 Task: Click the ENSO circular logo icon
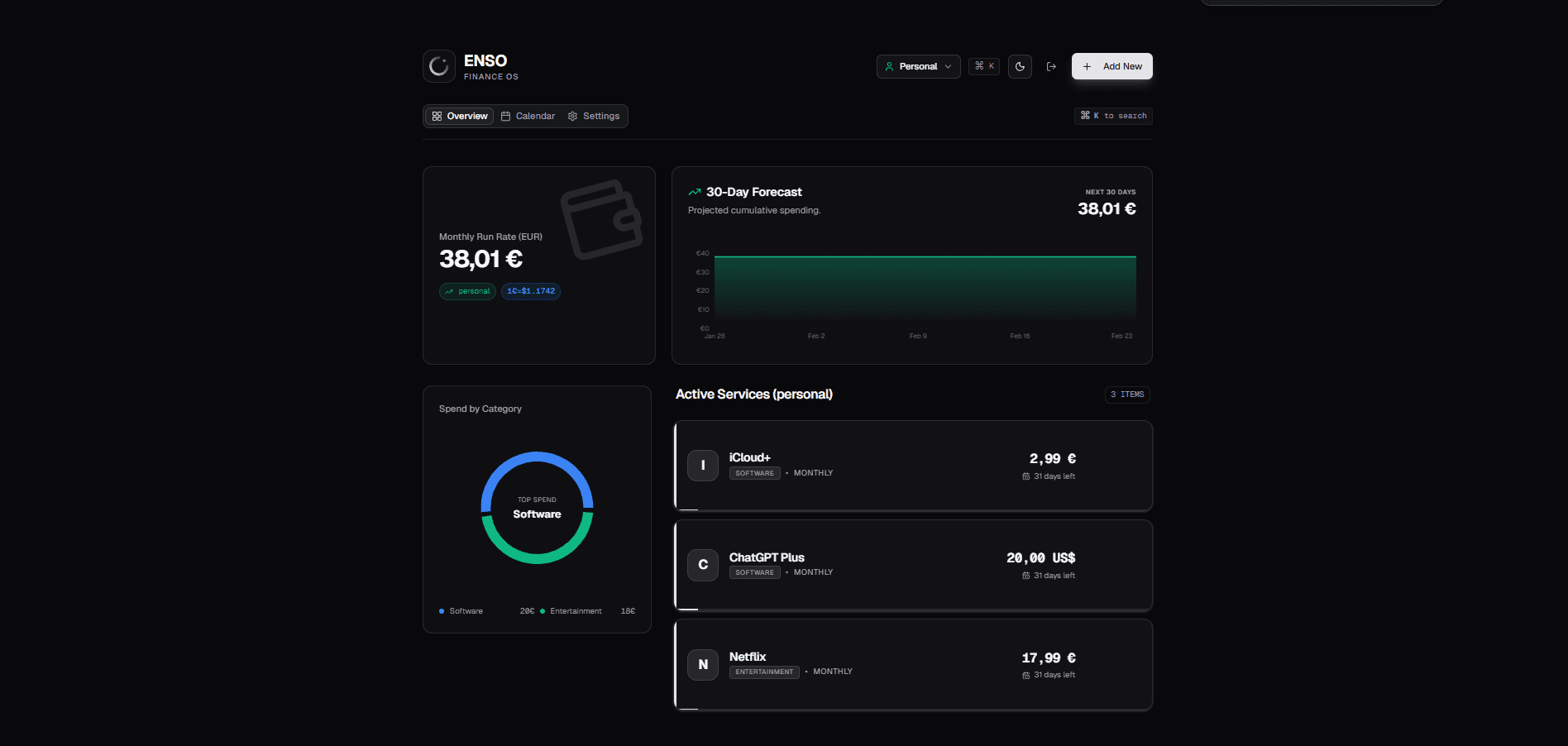[x=438, y=66]
